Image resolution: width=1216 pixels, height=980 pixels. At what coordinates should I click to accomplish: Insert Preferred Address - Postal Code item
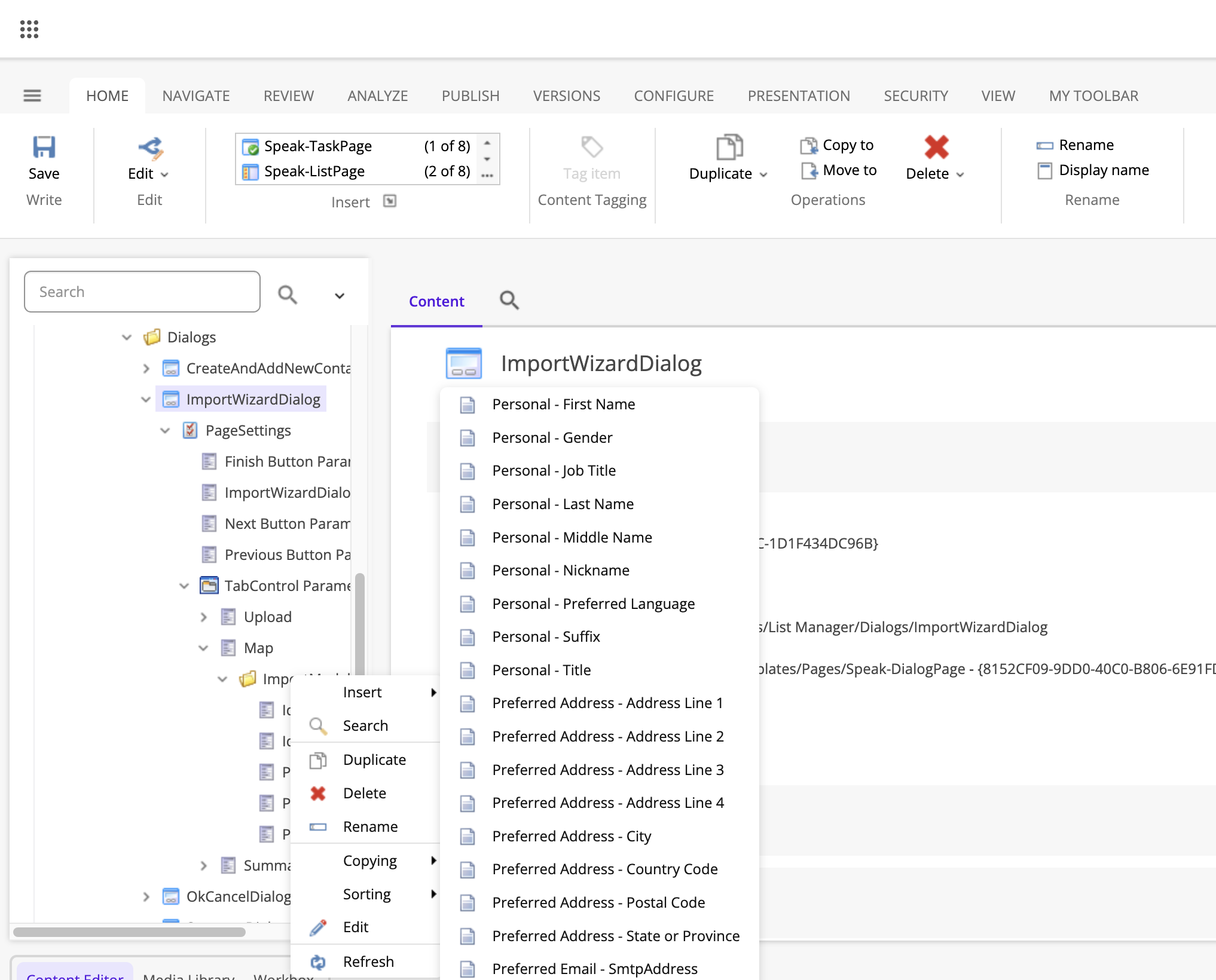[599, 903]
